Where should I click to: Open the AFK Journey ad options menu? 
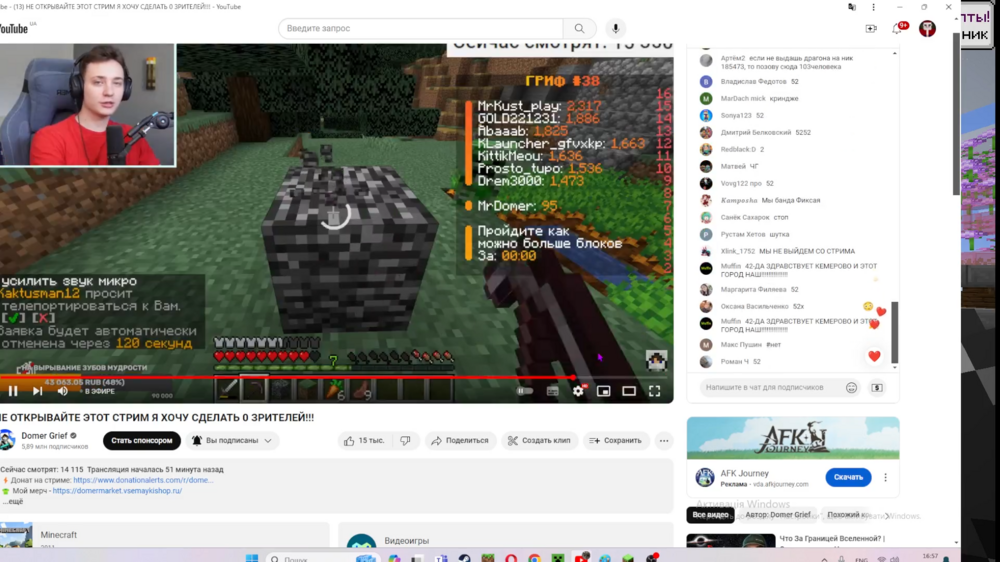[x=885, y=477]
